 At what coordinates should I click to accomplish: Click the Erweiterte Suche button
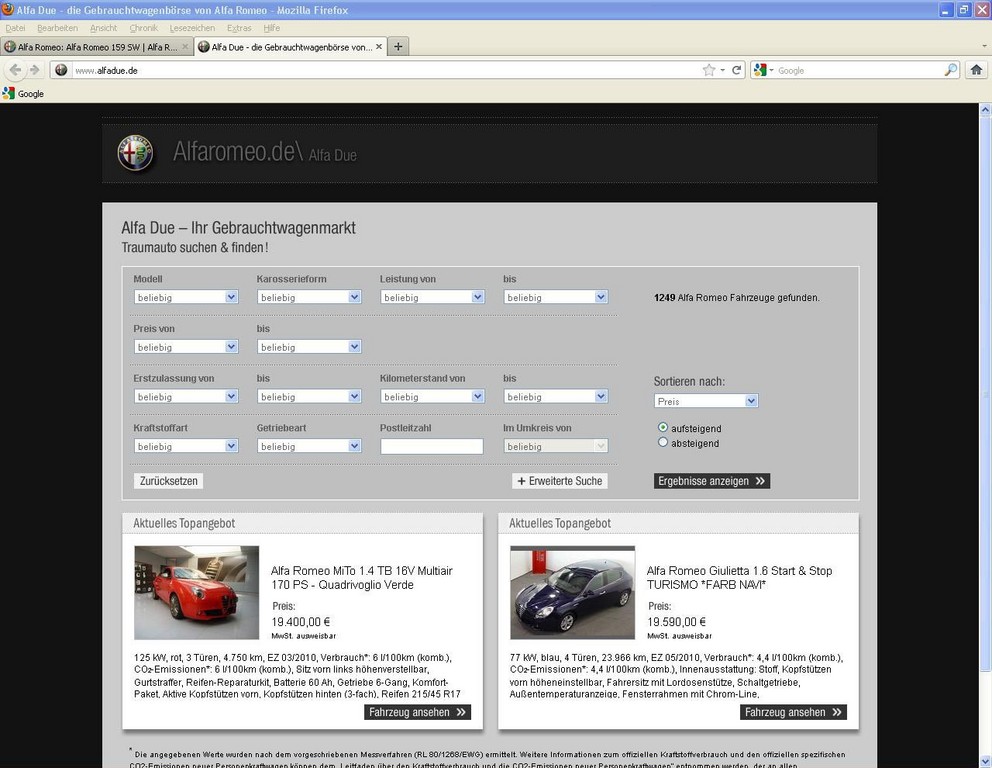pos(560,481)
